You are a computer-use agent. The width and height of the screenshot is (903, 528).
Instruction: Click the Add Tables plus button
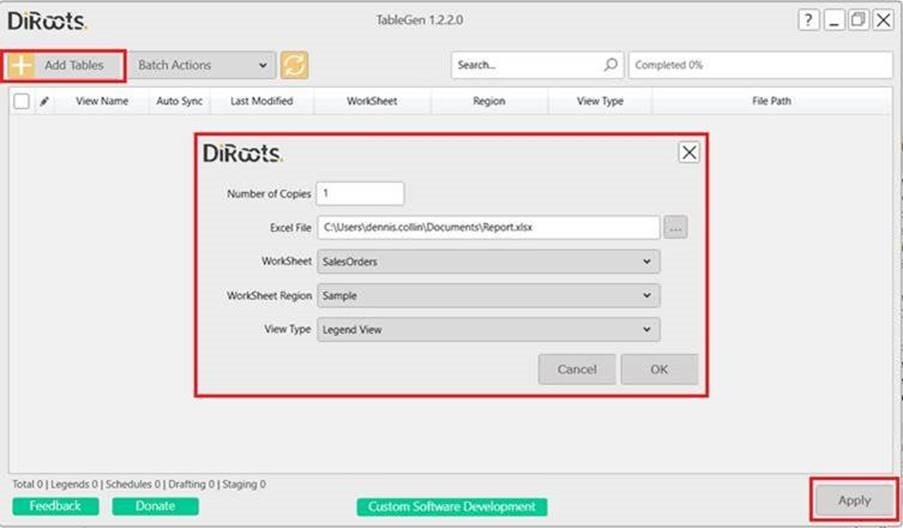coord(64,65)
